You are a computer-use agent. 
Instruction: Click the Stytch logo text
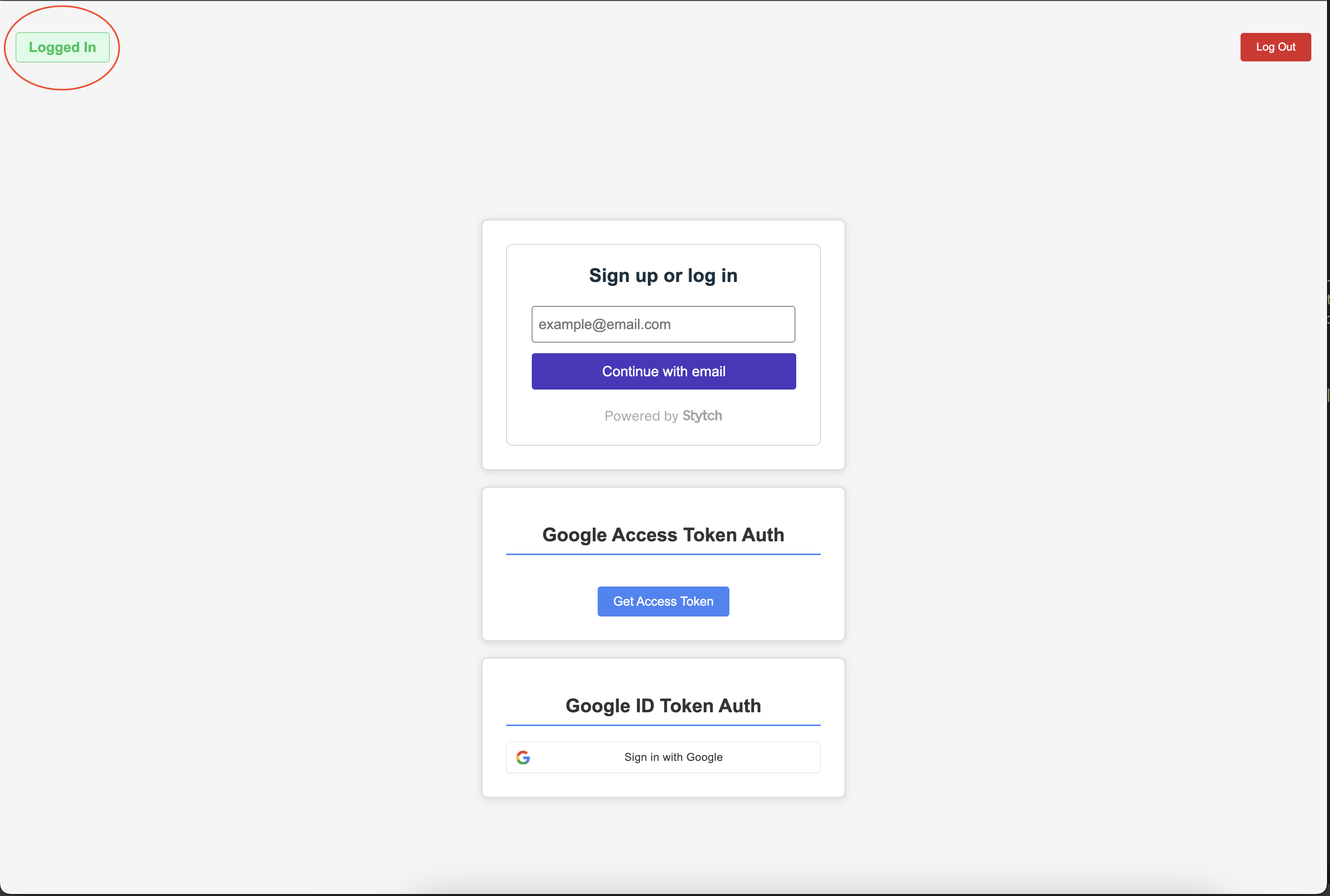click(702, 416)
